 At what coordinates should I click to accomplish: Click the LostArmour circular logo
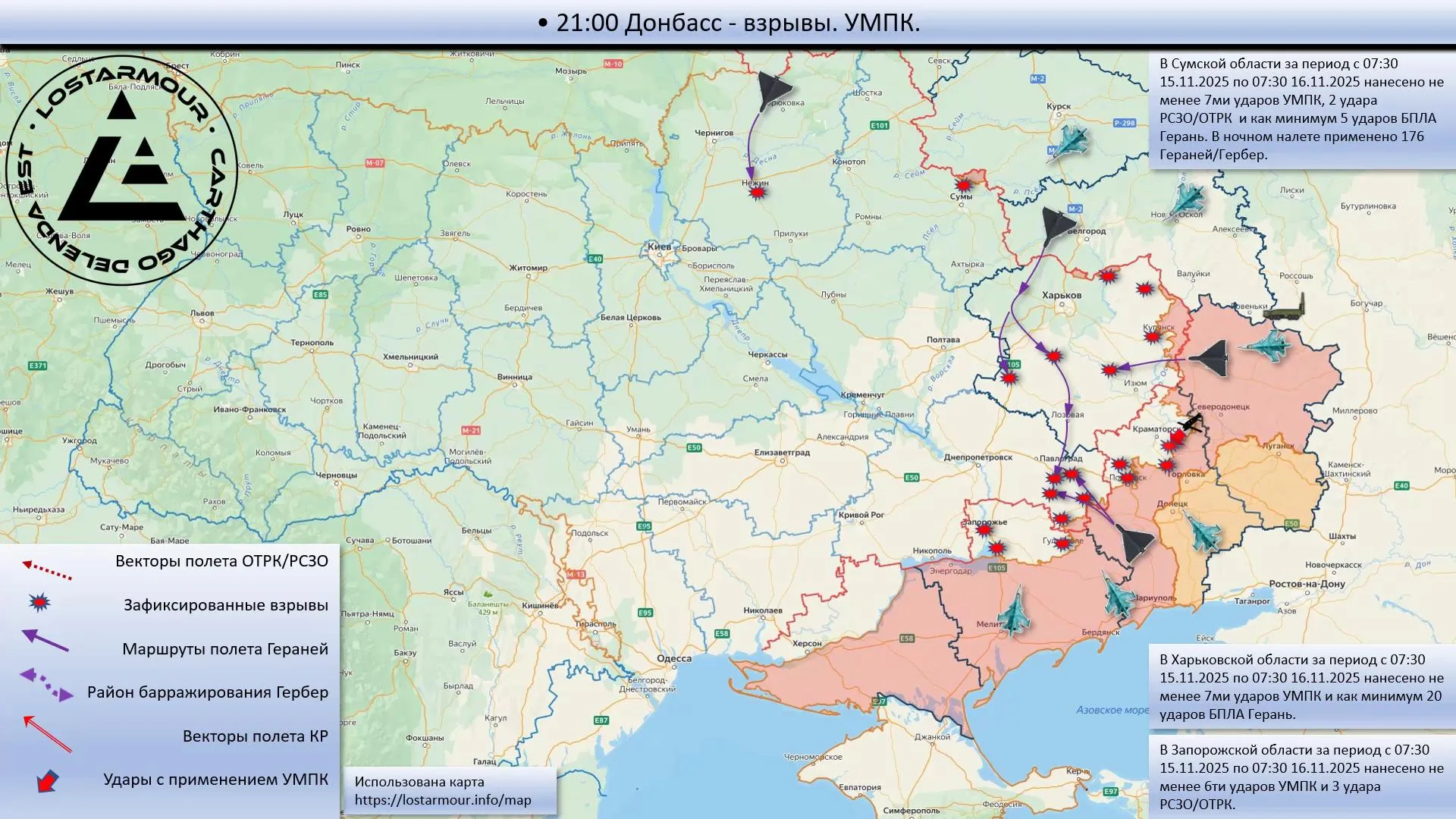tap(121, 170)
